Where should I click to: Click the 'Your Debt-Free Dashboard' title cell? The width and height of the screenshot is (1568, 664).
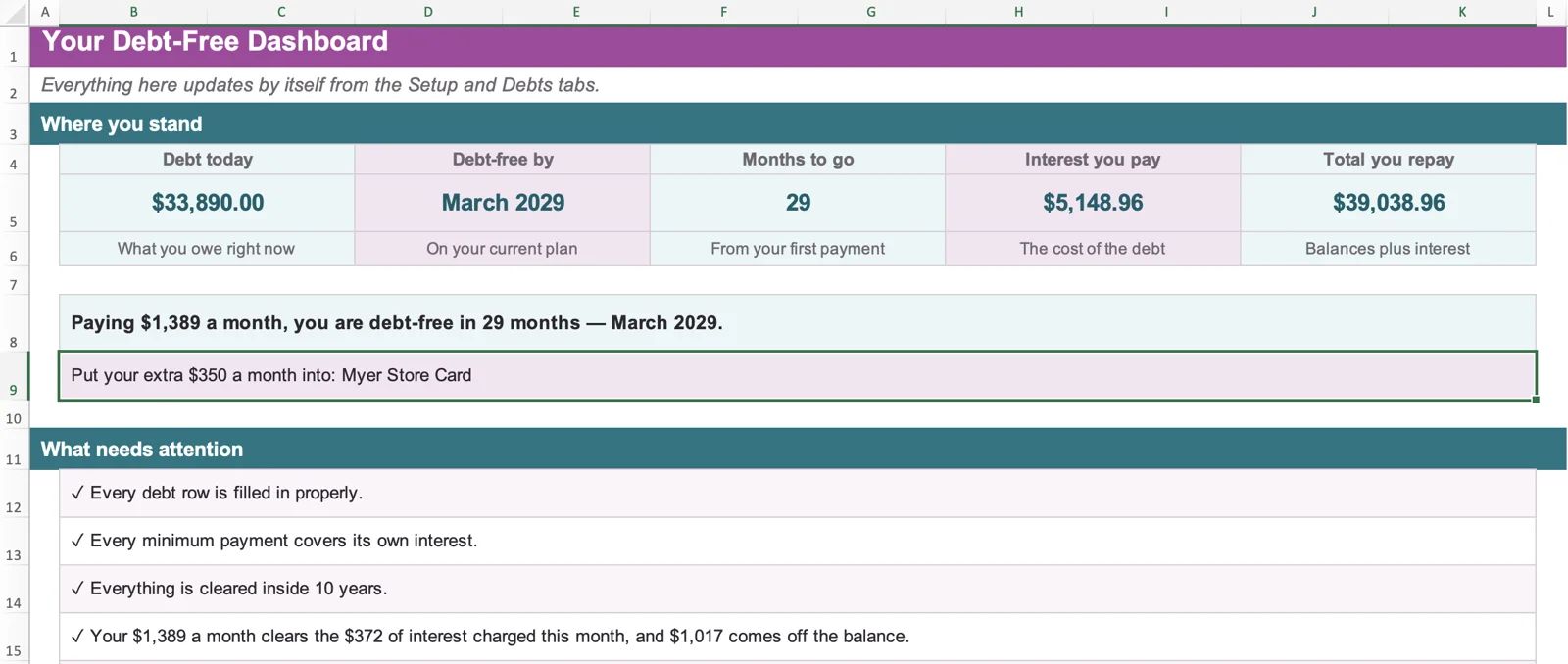[x=798, y=46]
